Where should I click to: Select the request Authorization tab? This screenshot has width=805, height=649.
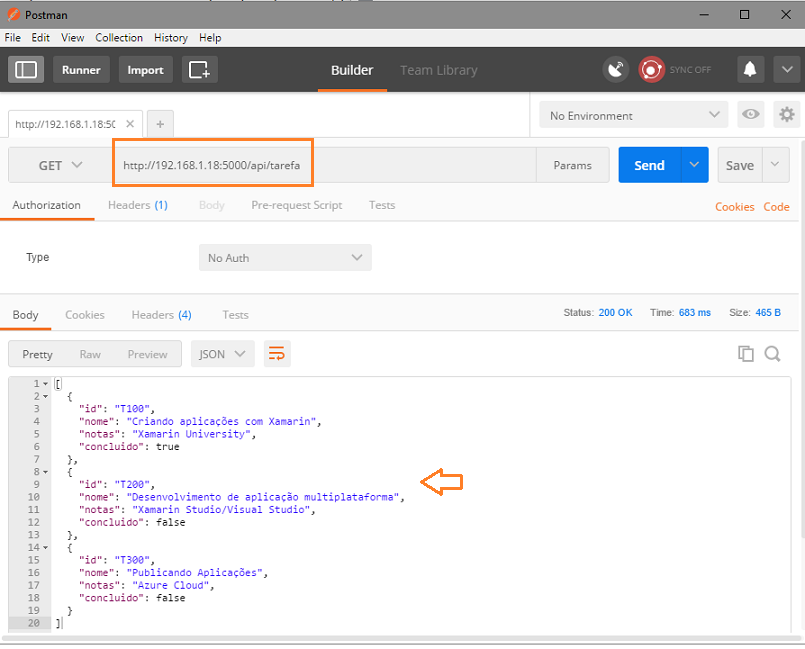(46, 205)
